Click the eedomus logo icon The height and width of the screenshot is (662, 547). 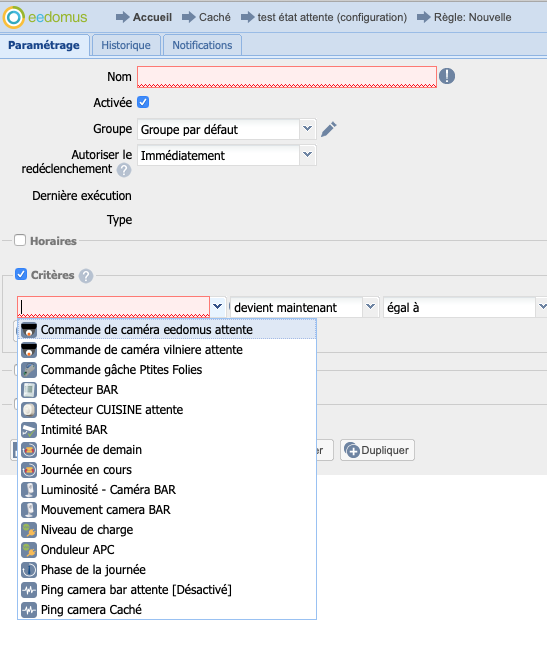pos(14,17)
